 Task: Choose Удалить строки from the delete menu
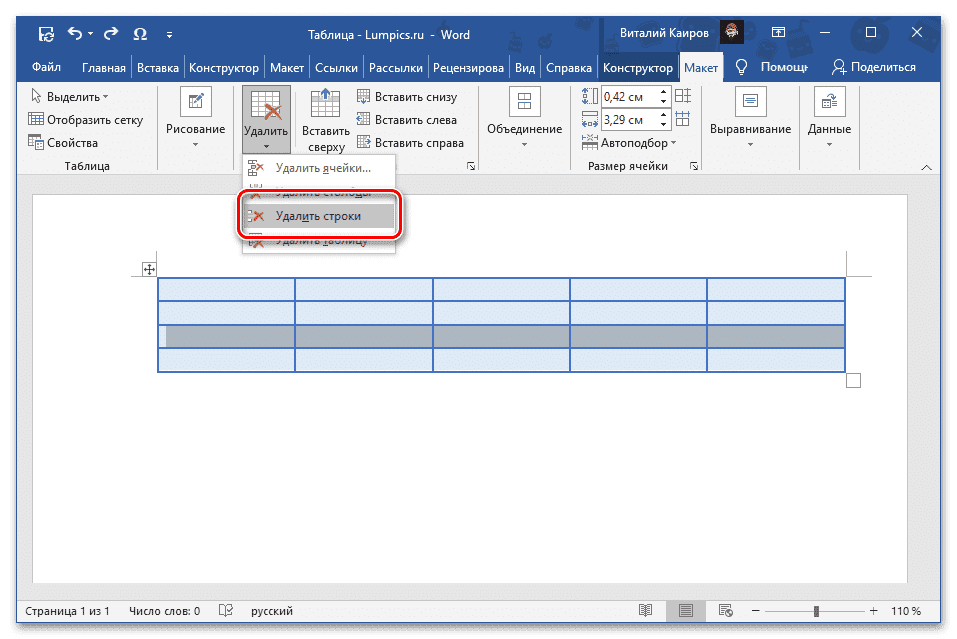[318, 214]
